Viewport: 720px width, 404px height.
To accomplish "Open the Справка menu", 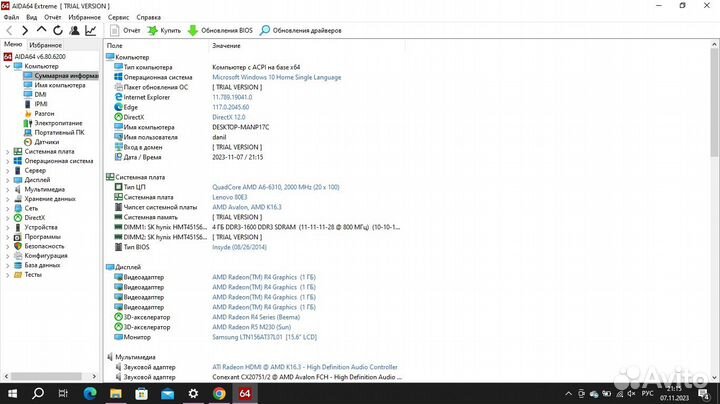I will coord(148,17).
